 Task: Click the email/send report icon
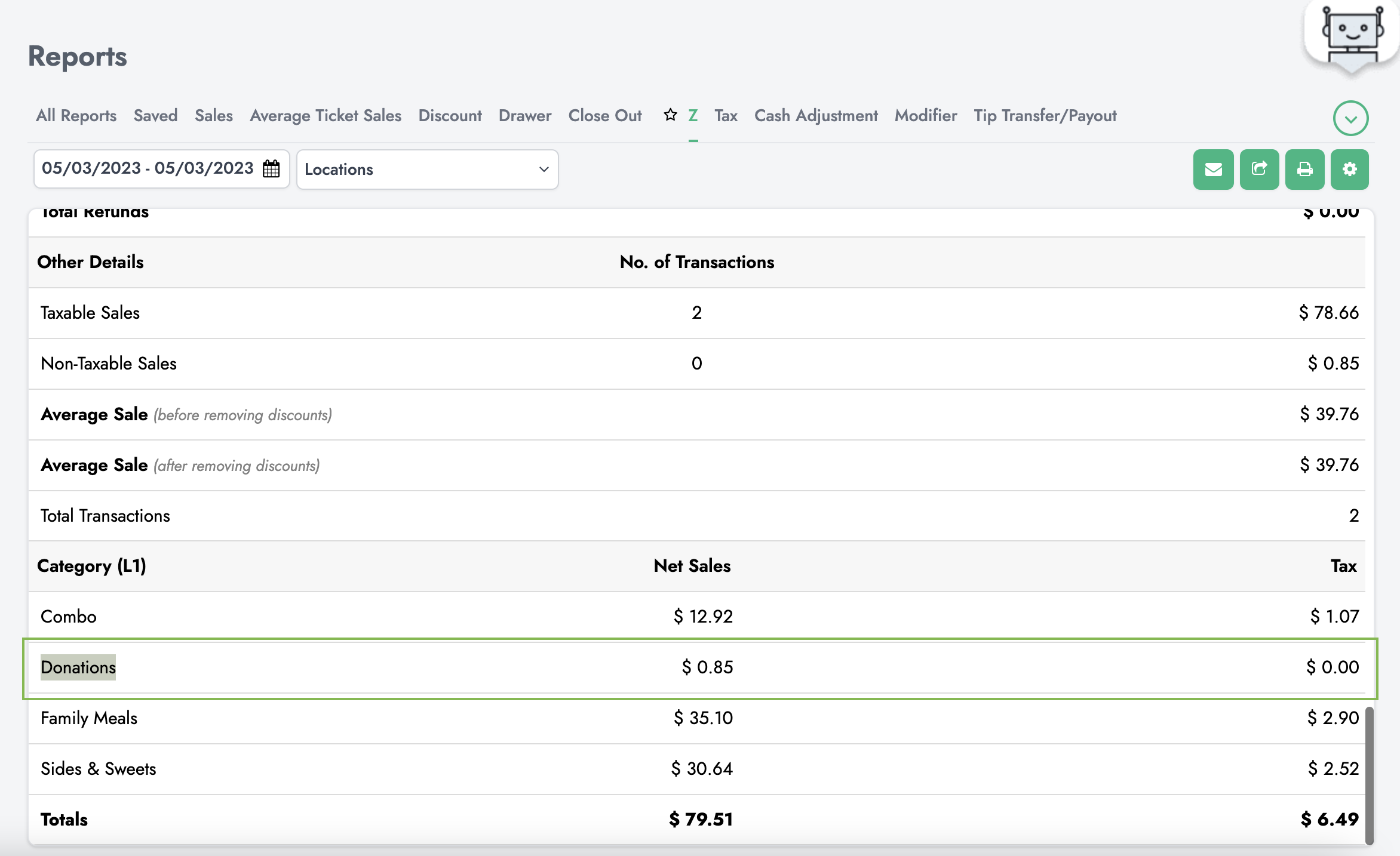pos(1213,168)
